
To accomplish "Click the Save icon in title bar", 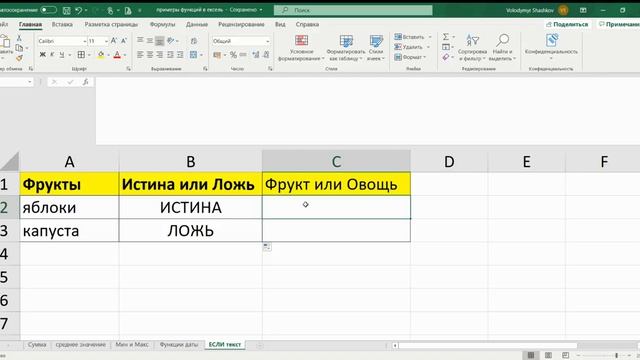I will click(67, 10).
